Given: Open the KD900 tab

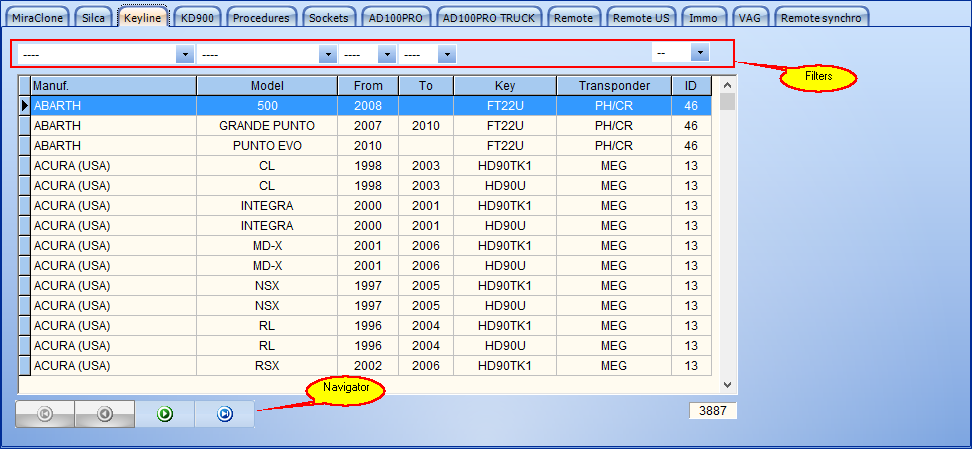Looking at the screenshot, I should 197,18.
